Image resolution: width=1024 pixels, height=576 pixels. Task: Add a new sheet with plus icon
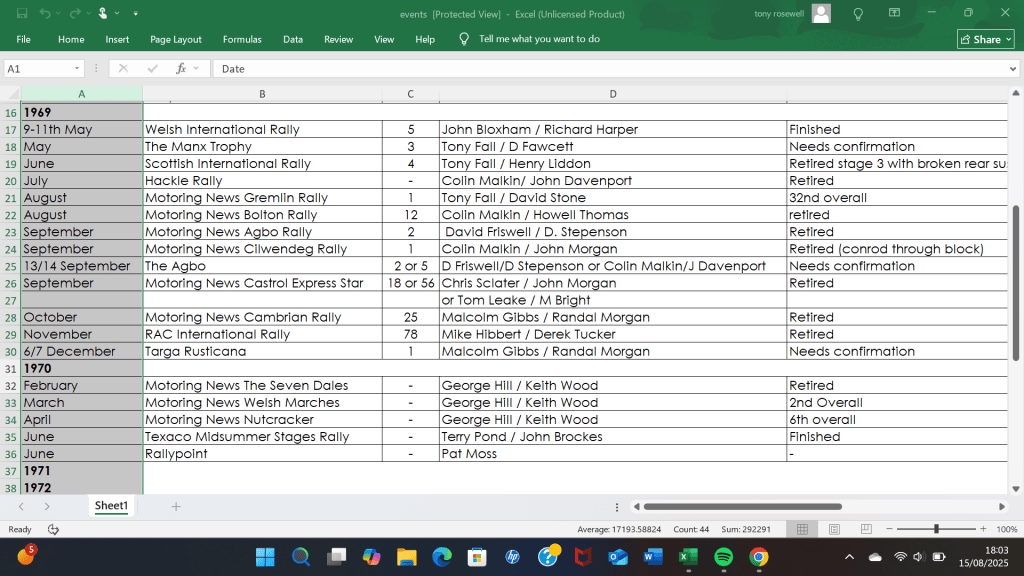pos(176,507)
